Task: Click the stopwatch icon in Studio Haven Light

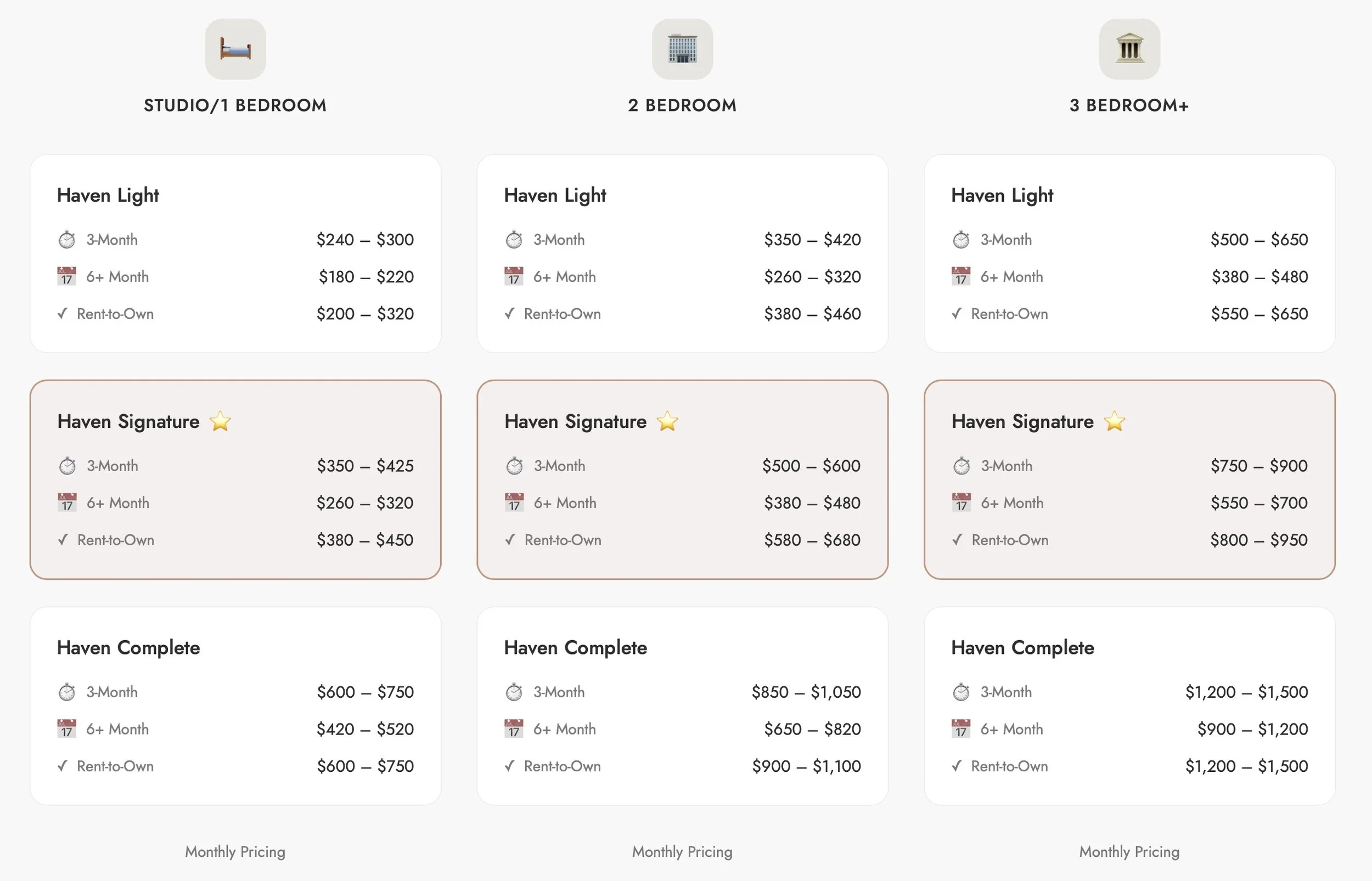Action: [x=67, y=240]
